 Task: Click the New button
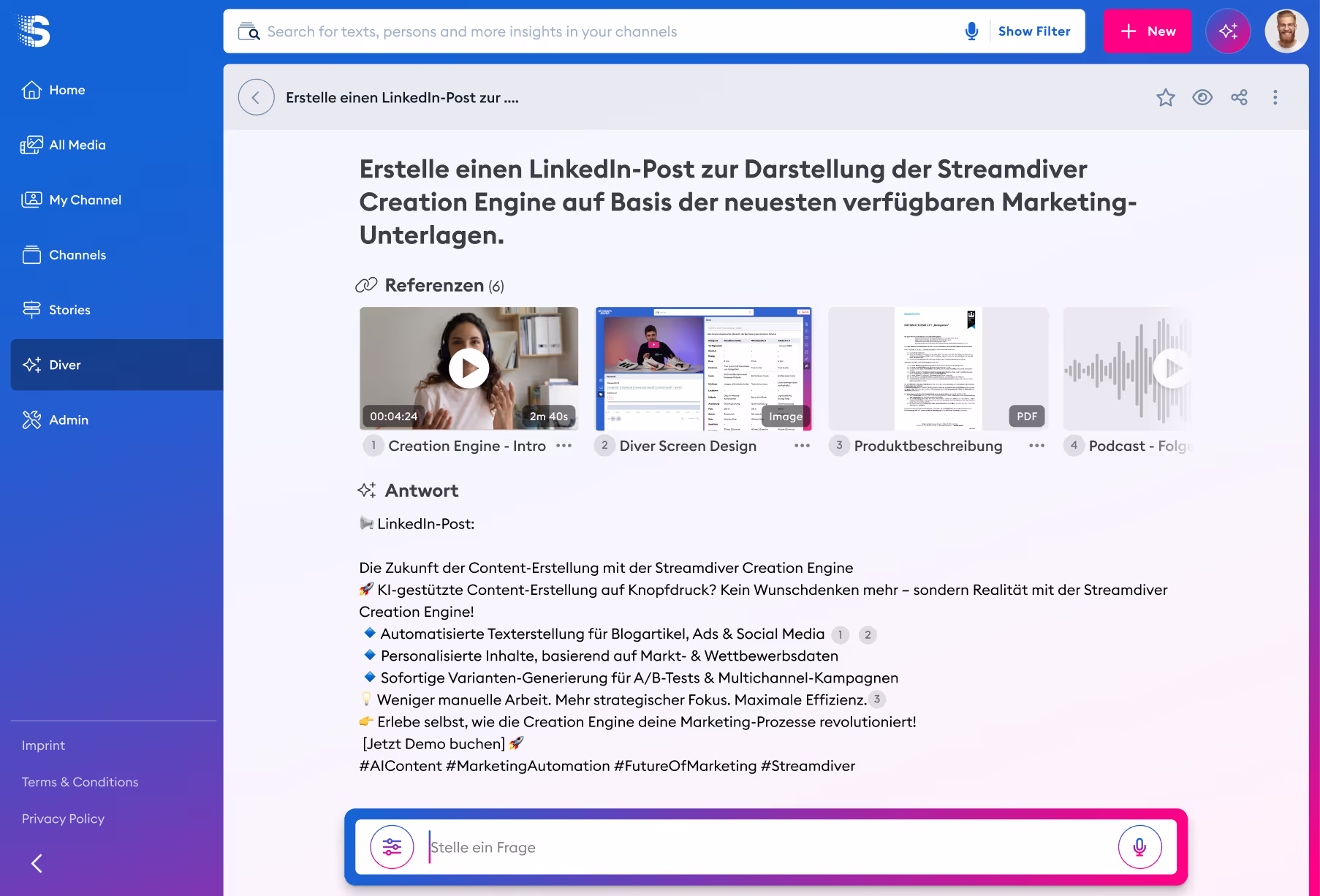1147,31
